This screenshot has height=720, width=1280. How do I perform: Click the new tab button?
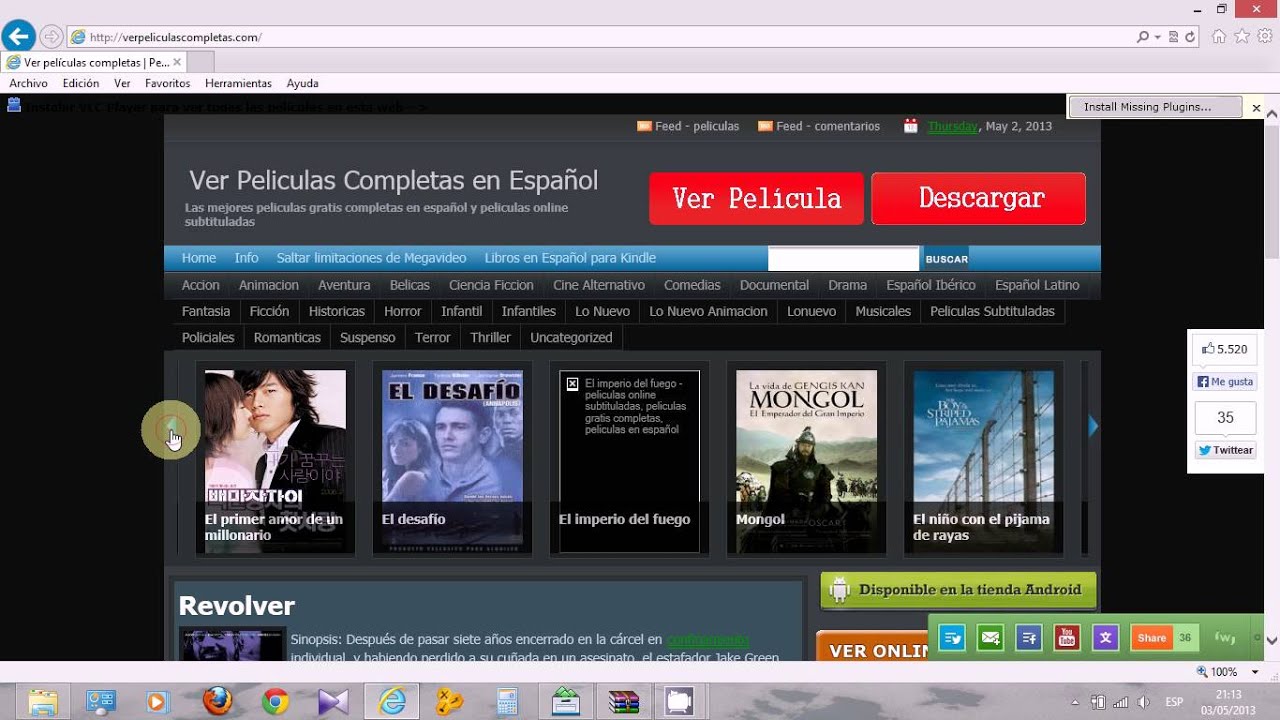point(200,62)
